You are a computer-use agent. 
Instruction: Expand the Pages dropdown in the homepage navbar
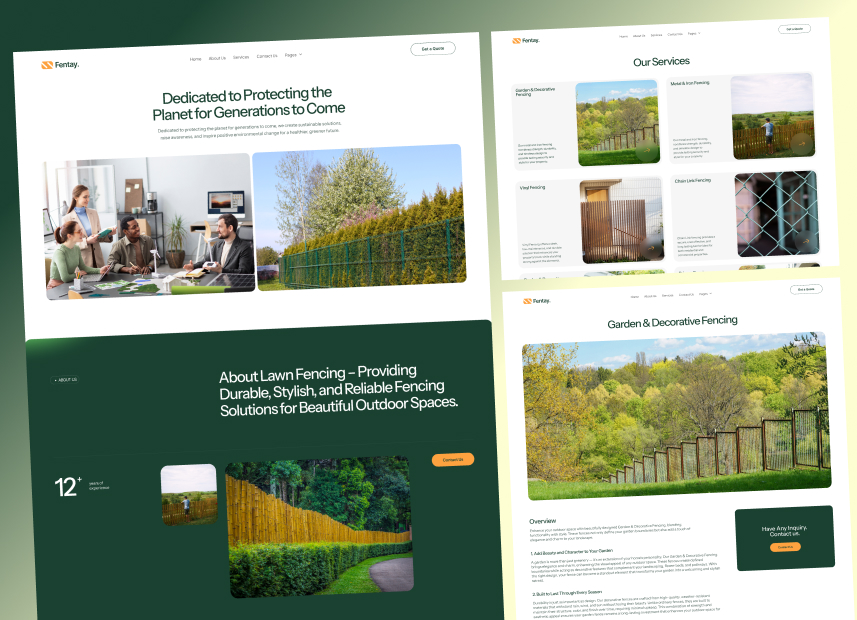point(291,57)
